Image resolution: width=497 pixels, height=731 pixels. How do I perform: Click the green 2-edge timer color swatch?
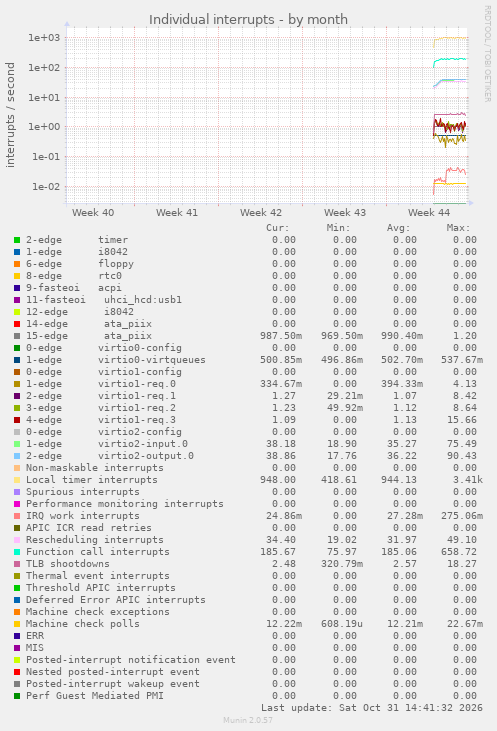coord(17,240)
